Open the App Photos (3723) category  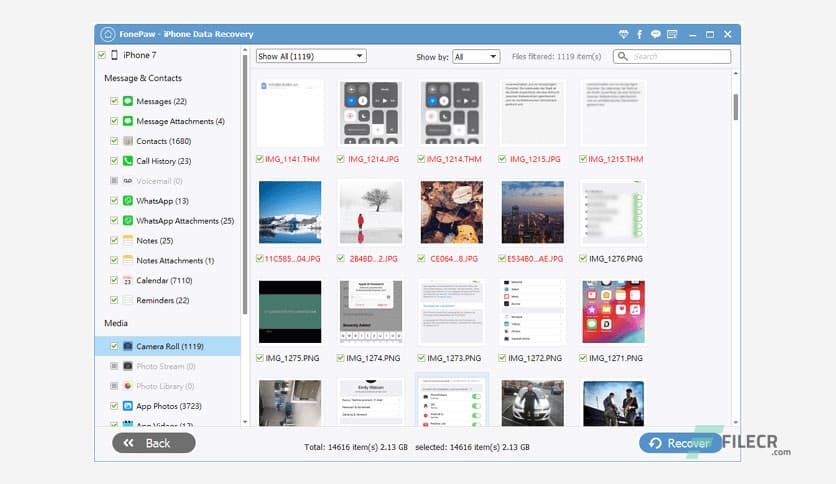pyautogui.click(x=168, y=406)
